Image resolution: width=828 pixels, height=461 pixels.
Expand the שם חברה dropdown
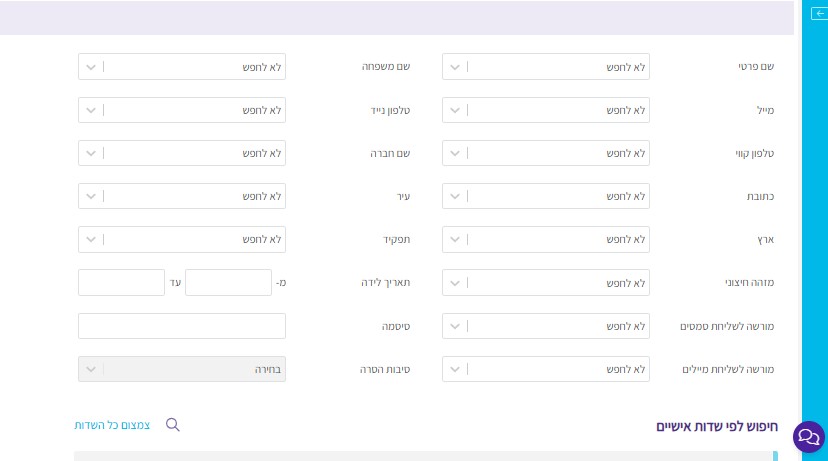(182, 153)
